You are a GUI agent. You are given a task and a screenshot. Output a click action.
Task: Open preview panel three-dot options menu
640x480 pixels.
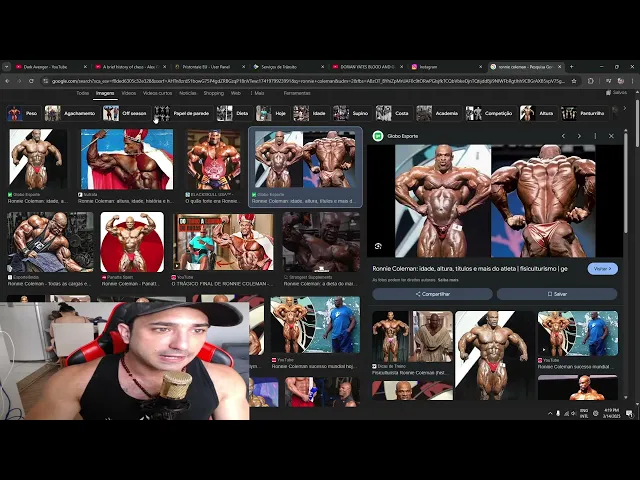click(595, 136)
